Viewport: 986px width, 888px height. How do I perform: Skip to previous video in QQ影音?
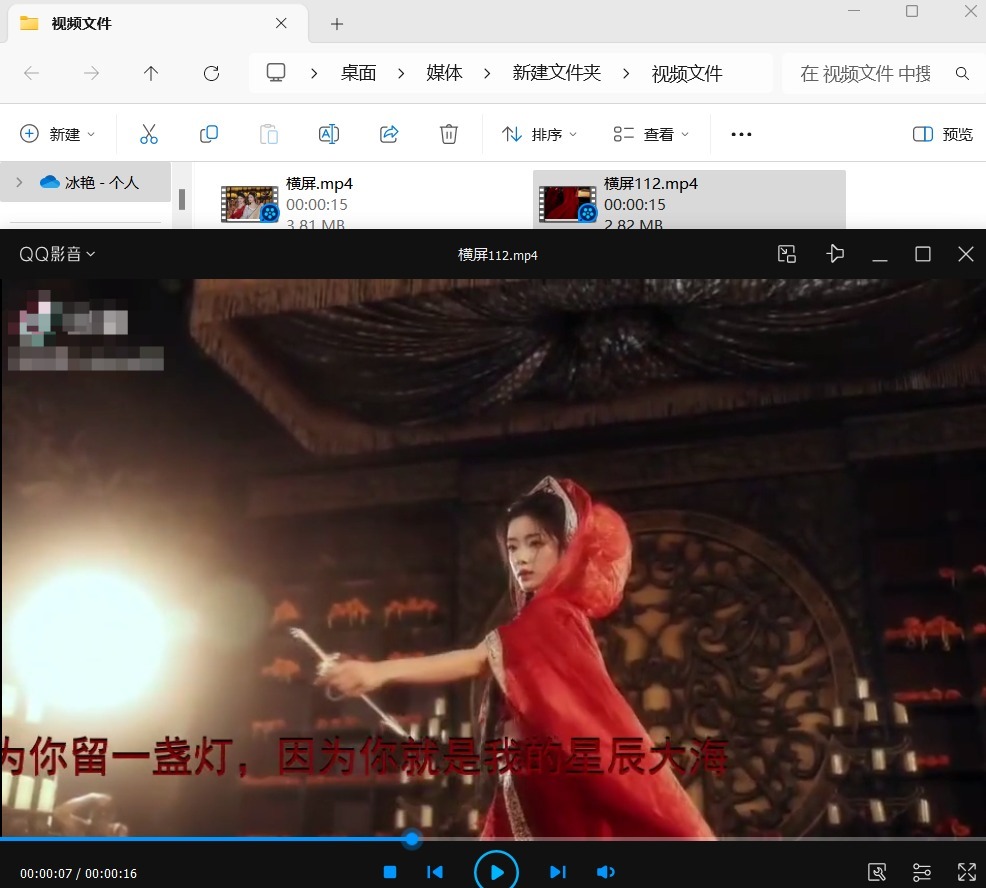pos(435,872)
